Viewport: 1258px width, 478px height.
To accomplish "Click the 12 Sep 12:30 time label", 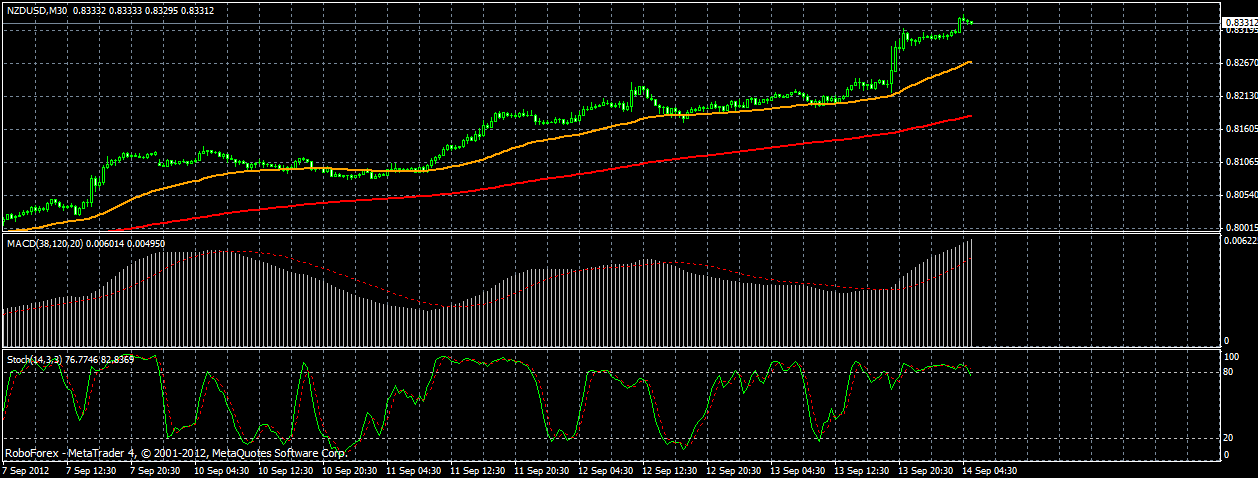I will tap(670, 470).
